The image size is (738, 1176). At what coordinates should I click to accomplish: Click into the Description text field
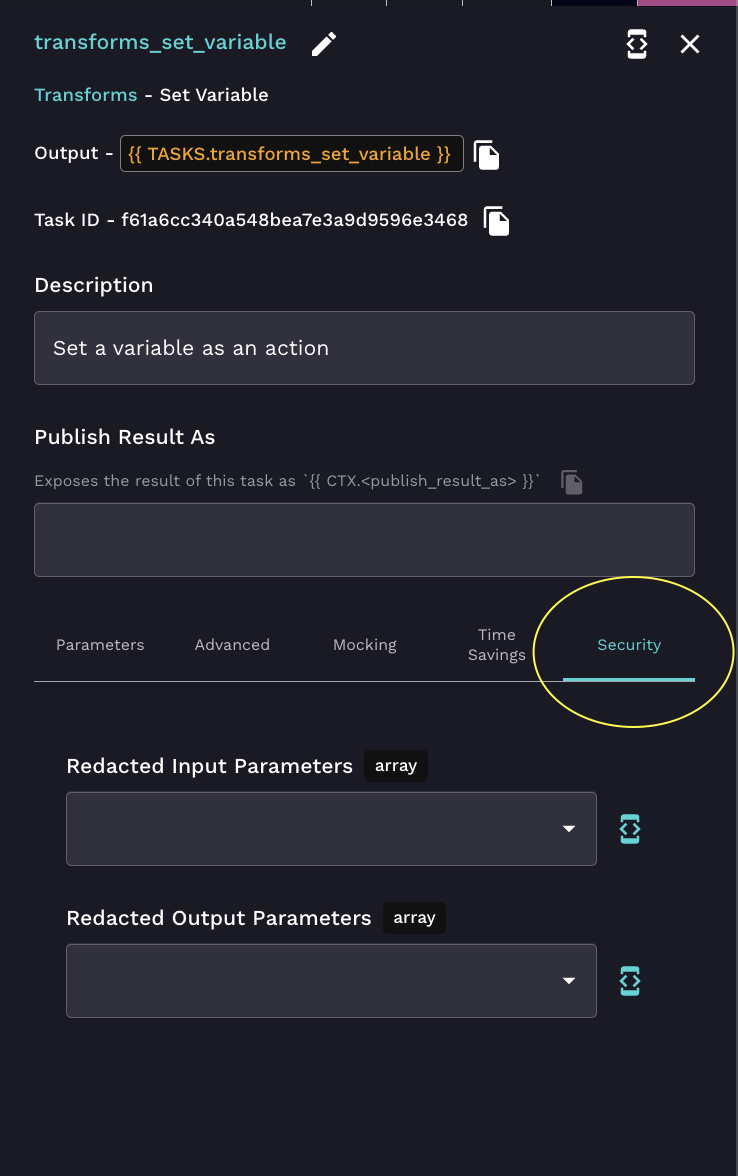pyautogui.click(x=364, y=348)
